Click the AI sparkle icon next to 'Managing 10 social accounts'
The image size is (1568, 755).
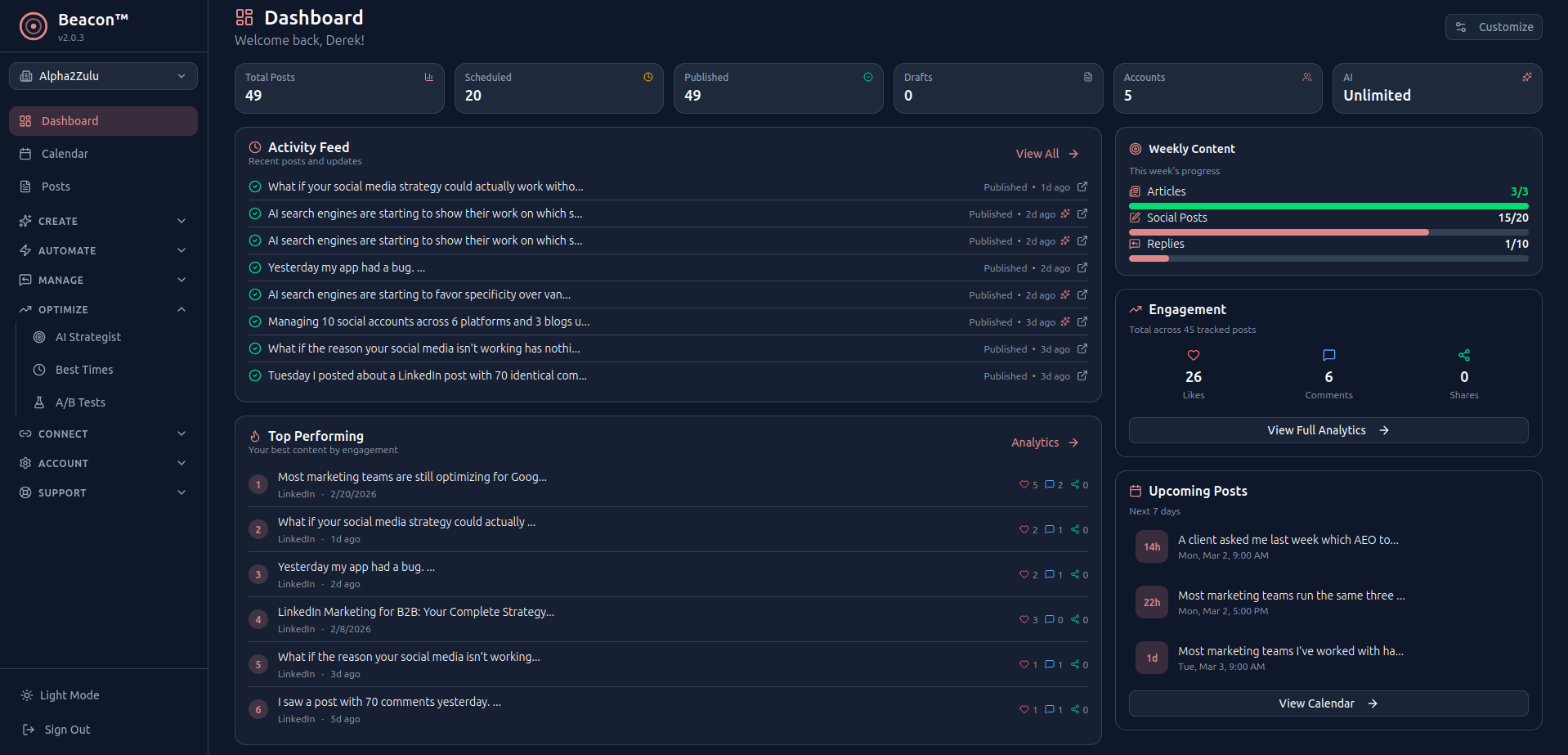[1066, 321]
